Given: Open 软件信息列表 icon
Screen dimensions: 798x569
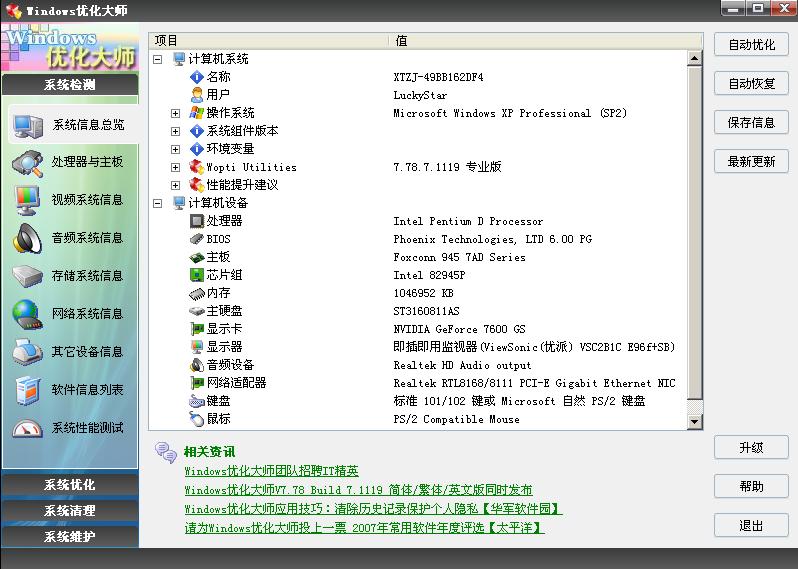Looking at the screenshot, I should point(27,390).
